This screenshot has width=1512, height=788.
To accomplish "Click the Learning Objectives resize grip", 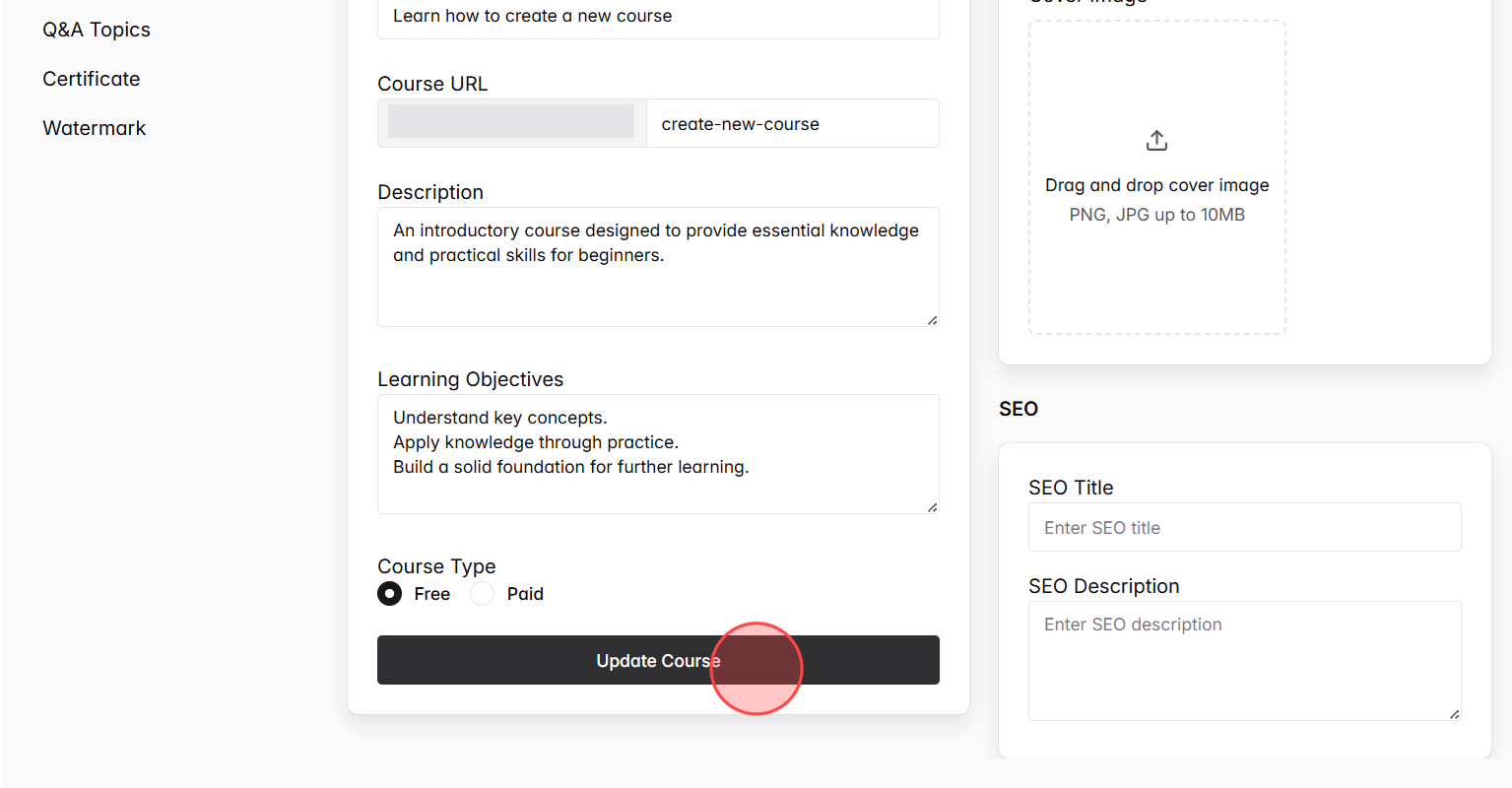I will [x=931, y=505].
